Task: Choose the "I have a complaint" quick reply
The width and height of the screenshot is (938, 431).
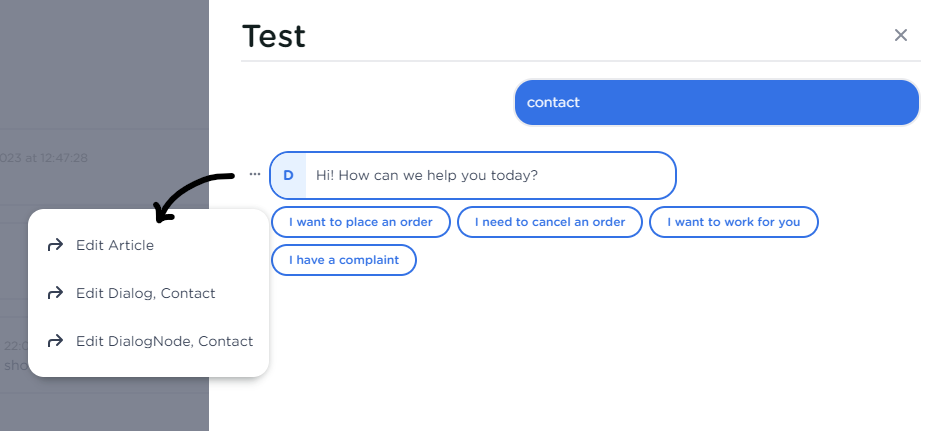Action: click(343, 260)
